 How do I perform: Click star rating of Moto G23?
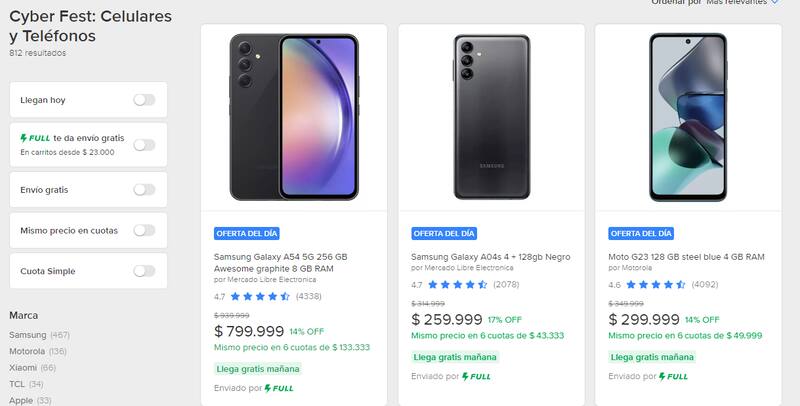[x=657, y=284]
